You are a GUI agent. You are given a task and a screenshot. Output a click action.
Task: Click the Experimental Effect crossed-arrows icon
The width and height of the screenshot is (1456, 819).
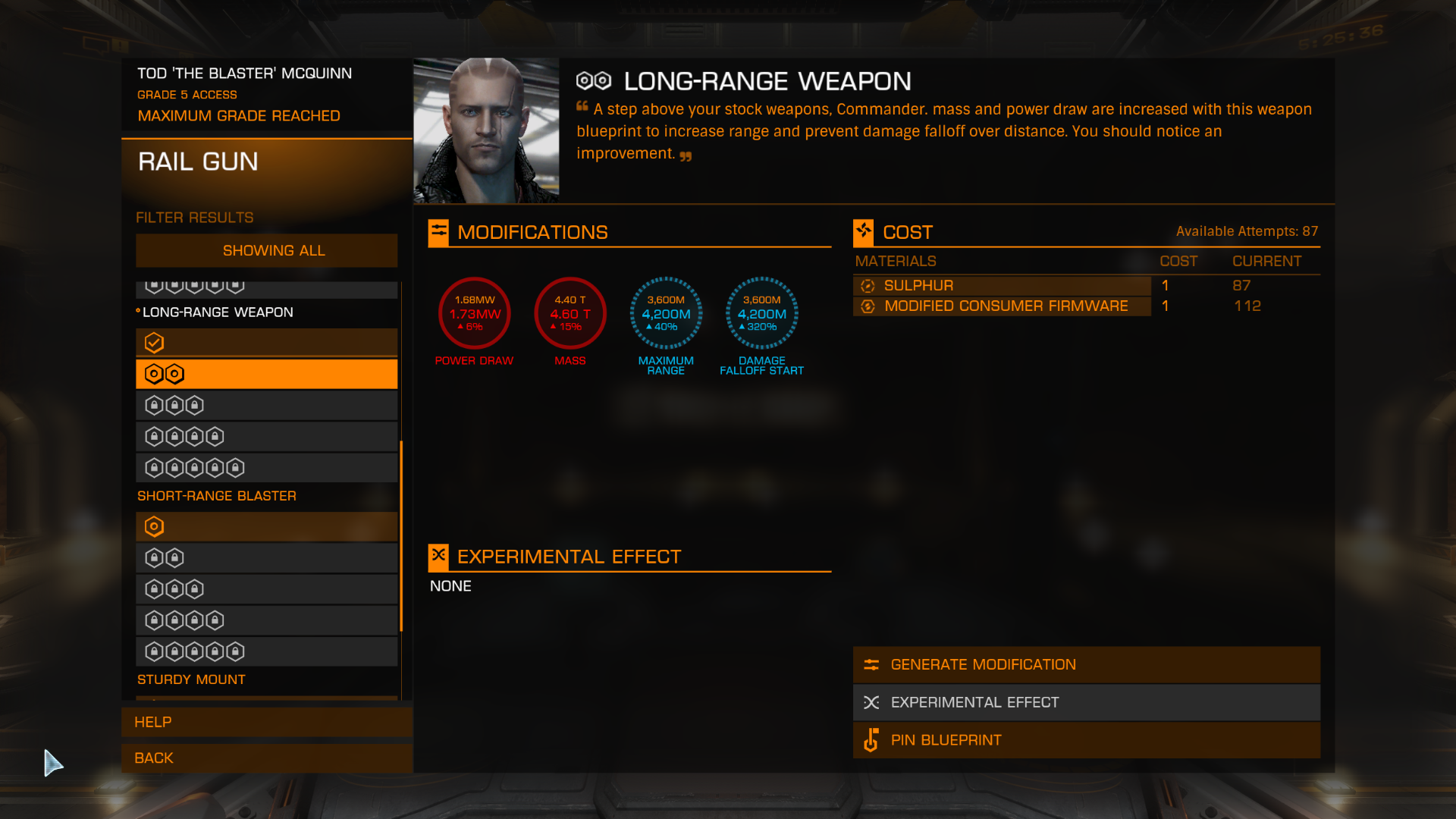click(x=871, y=702)
